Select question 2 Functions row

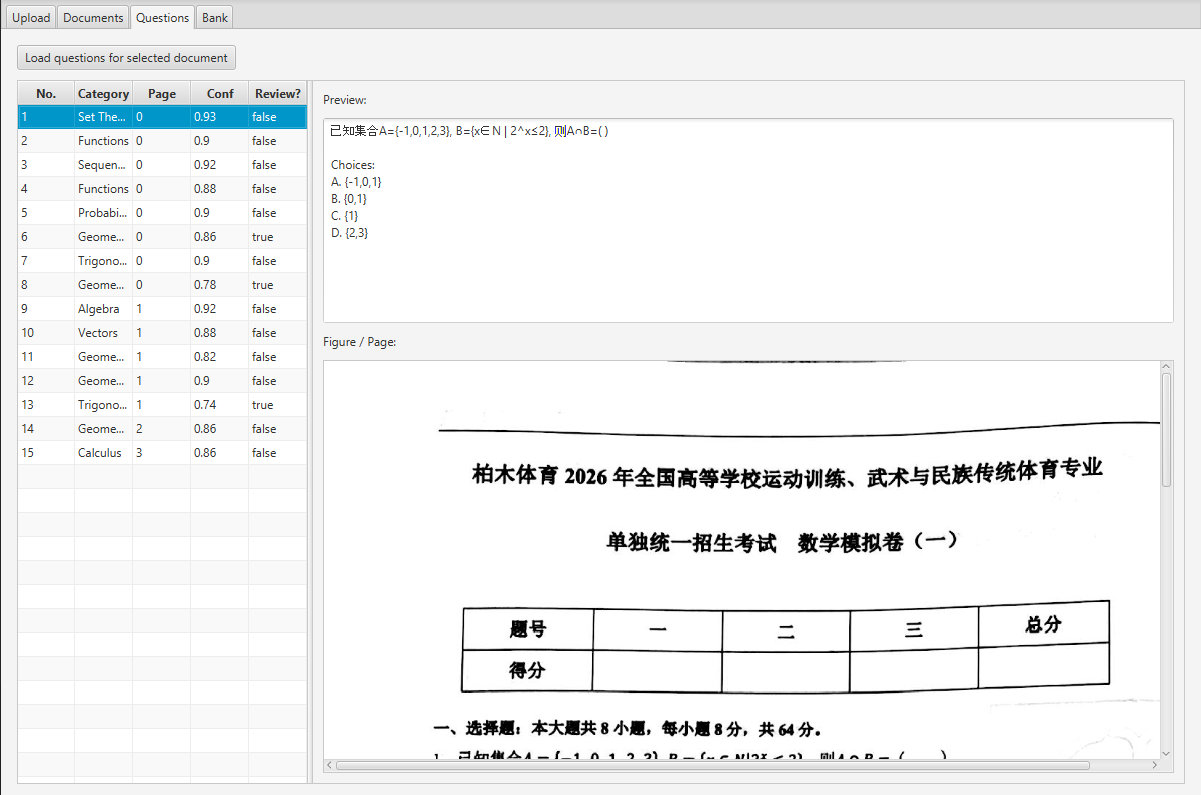pos(162,141)
